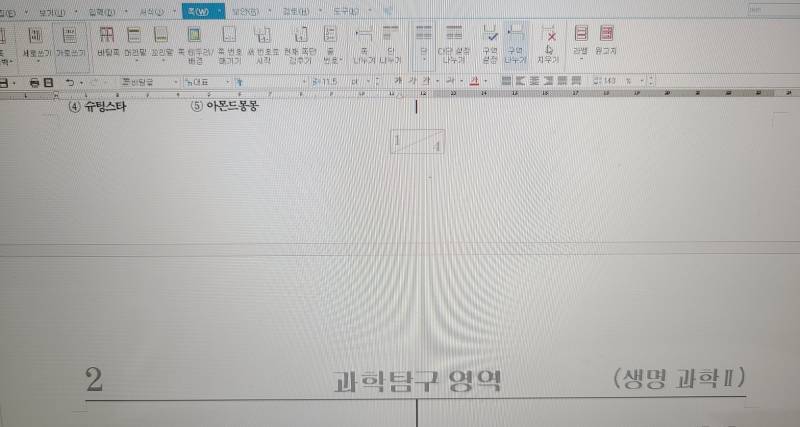Image resolution: width=800 pixels, height=427 pixels.
Task: Click the font size 11.5 field
Action: [x=330, y=82]
